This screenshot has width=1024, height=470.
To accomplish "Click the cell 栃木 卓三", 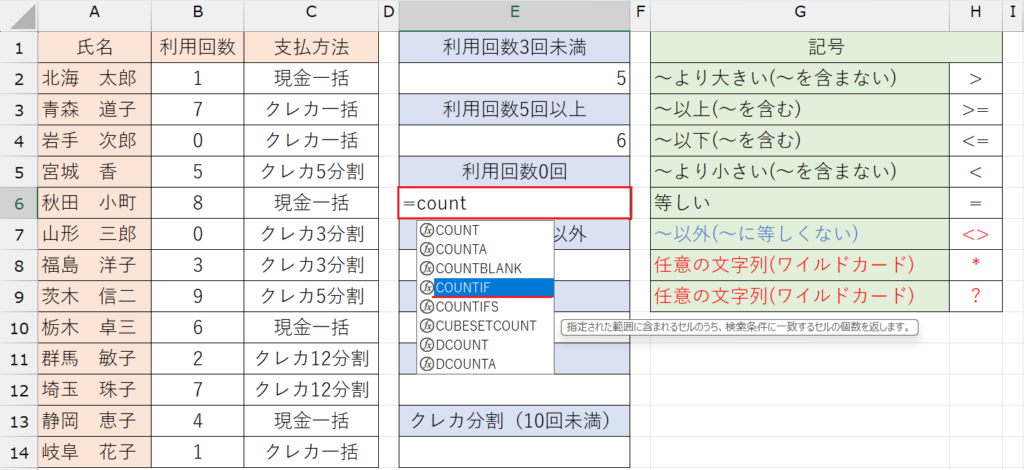I will pos(95,327).
